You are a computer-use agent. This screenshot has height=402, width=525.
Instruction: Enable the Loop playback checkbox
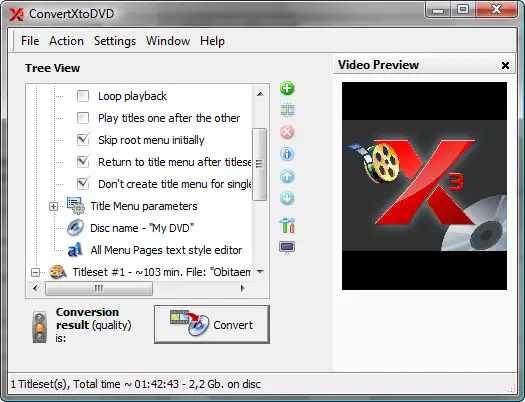coord(83,96)
